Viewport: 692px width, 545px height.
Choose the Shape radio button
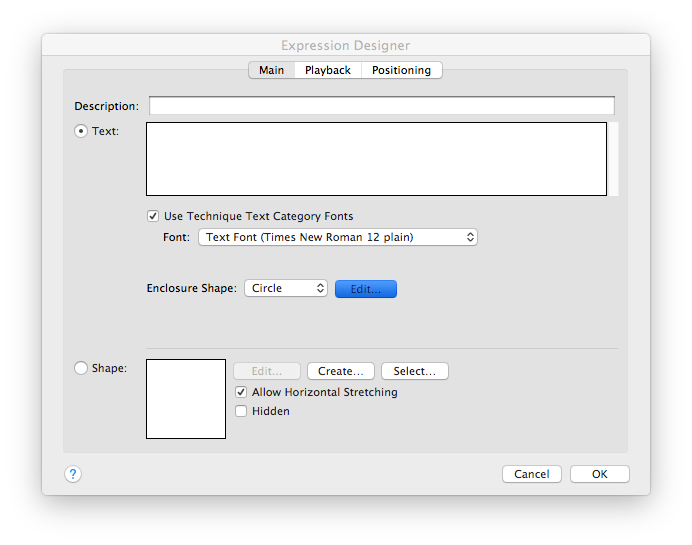(82, 368)
